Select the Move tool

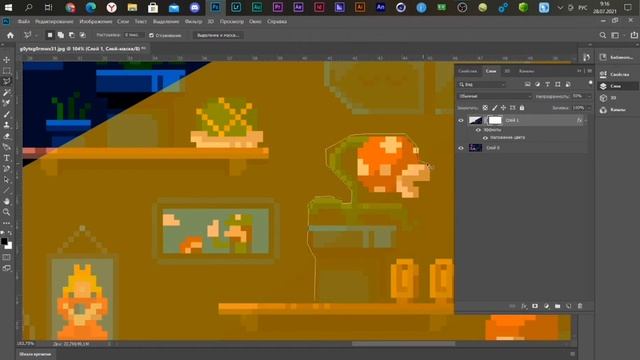7,60
